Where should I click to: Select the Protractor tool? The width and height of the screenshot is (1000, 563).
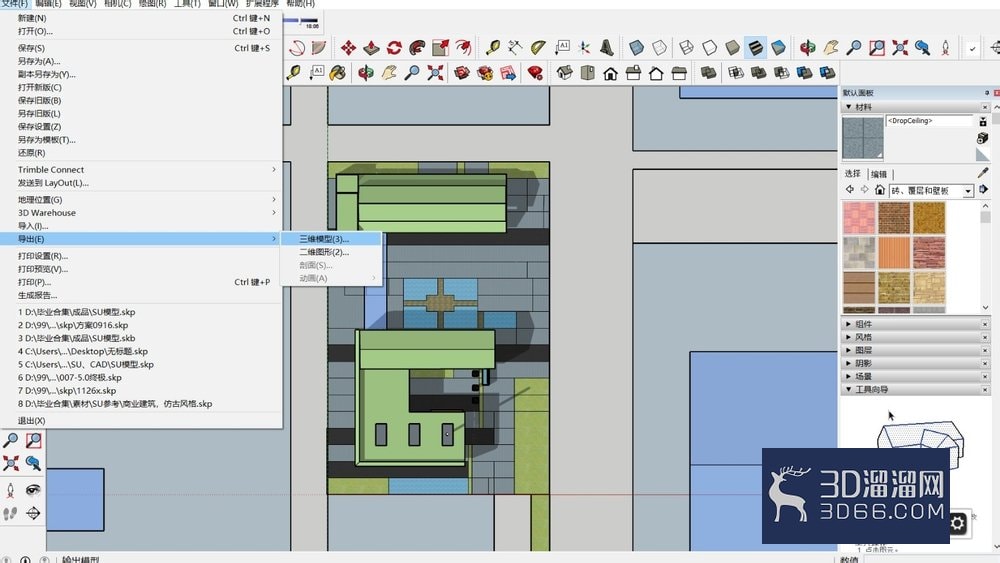coord(538,48)
